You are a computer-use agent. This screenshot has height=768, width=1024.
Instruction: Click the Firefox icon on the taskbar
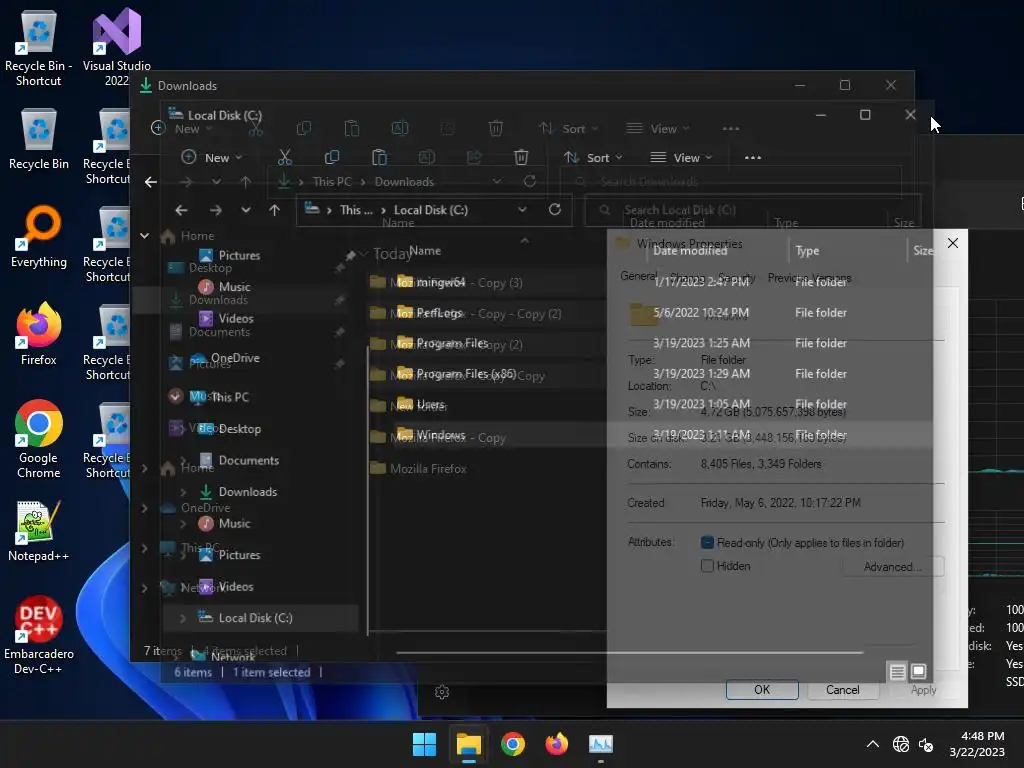tap(556, 744)
